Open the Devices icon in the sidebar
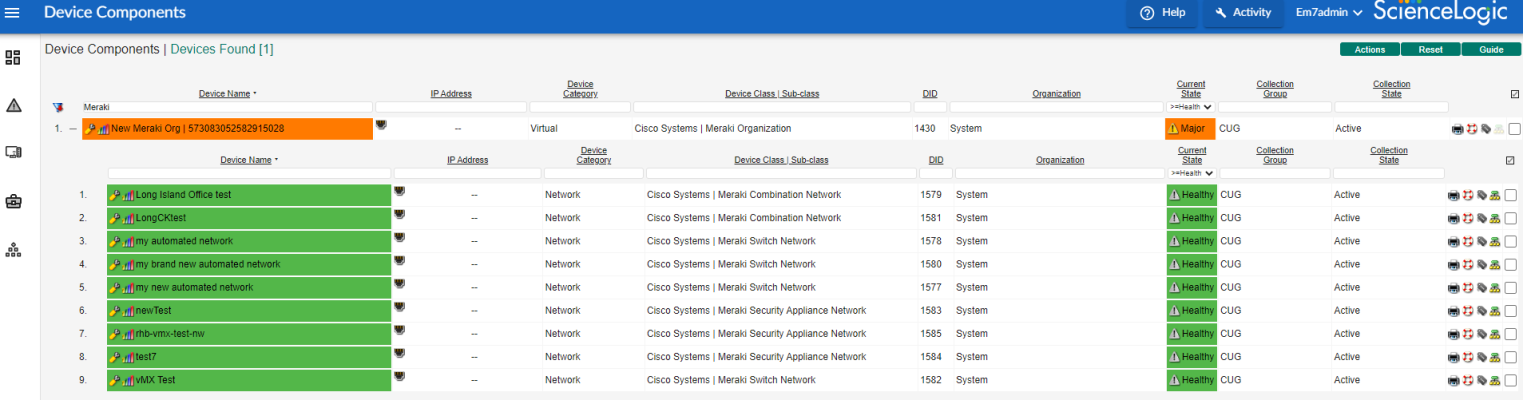The width and height of the screenshot is (1523, 400). (x=14, y=153)
